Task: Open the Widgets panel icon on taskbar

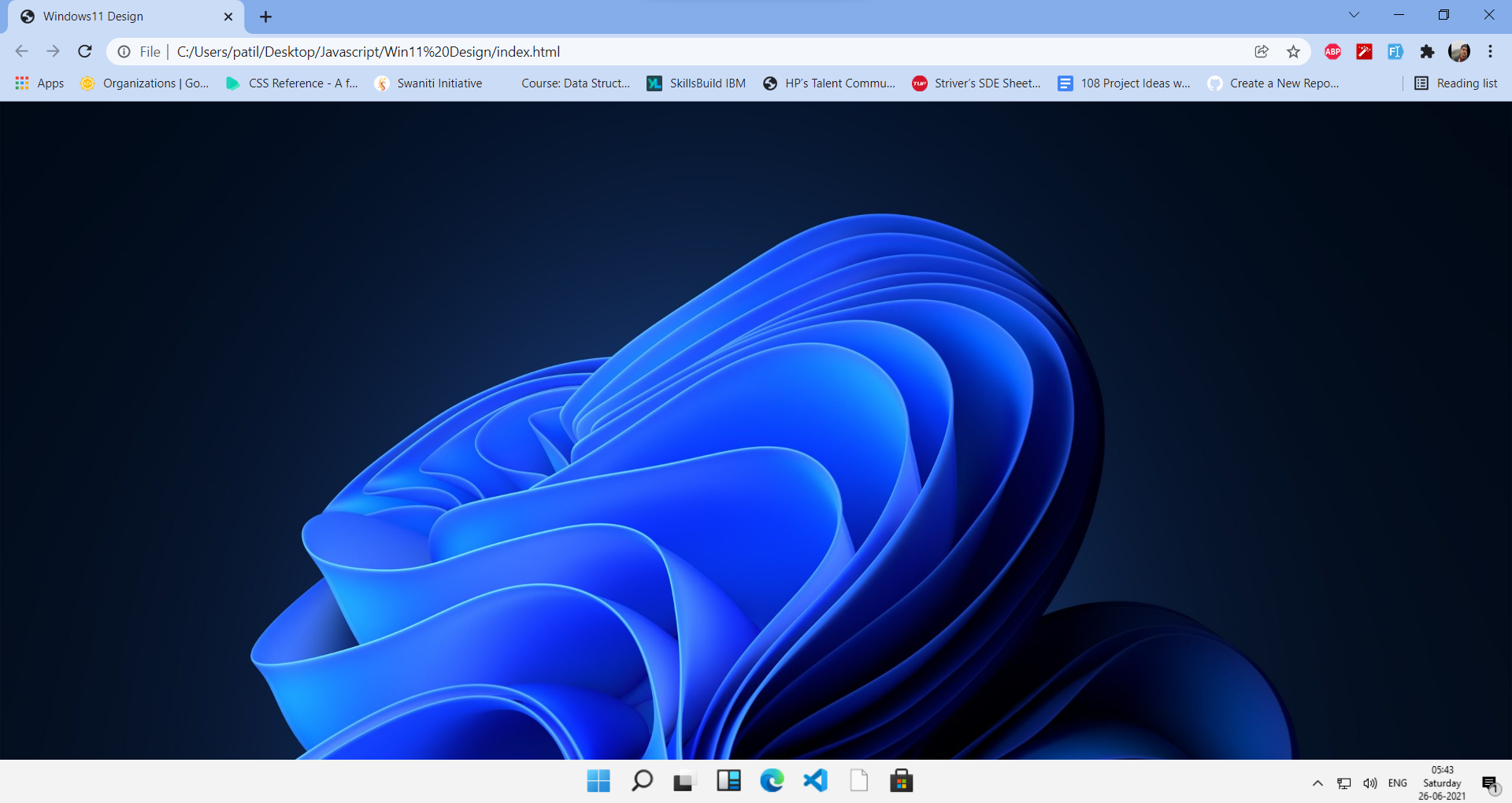Action: pyautogui.click(x=729, y=781)
